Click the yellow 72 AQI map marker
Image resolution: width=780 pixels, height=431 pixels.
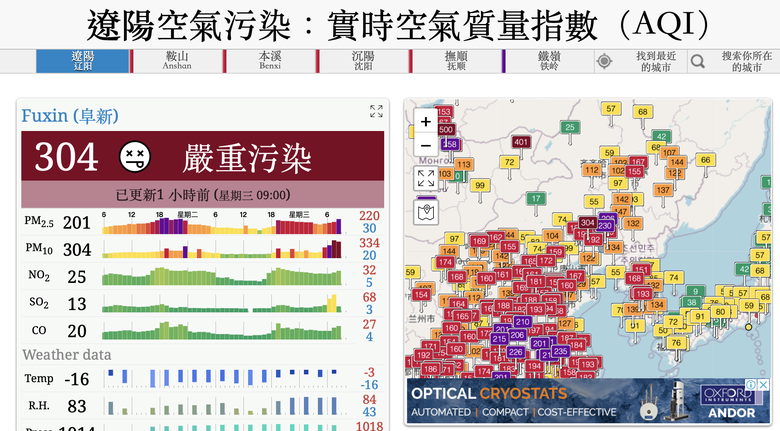[x=509, y=162]
